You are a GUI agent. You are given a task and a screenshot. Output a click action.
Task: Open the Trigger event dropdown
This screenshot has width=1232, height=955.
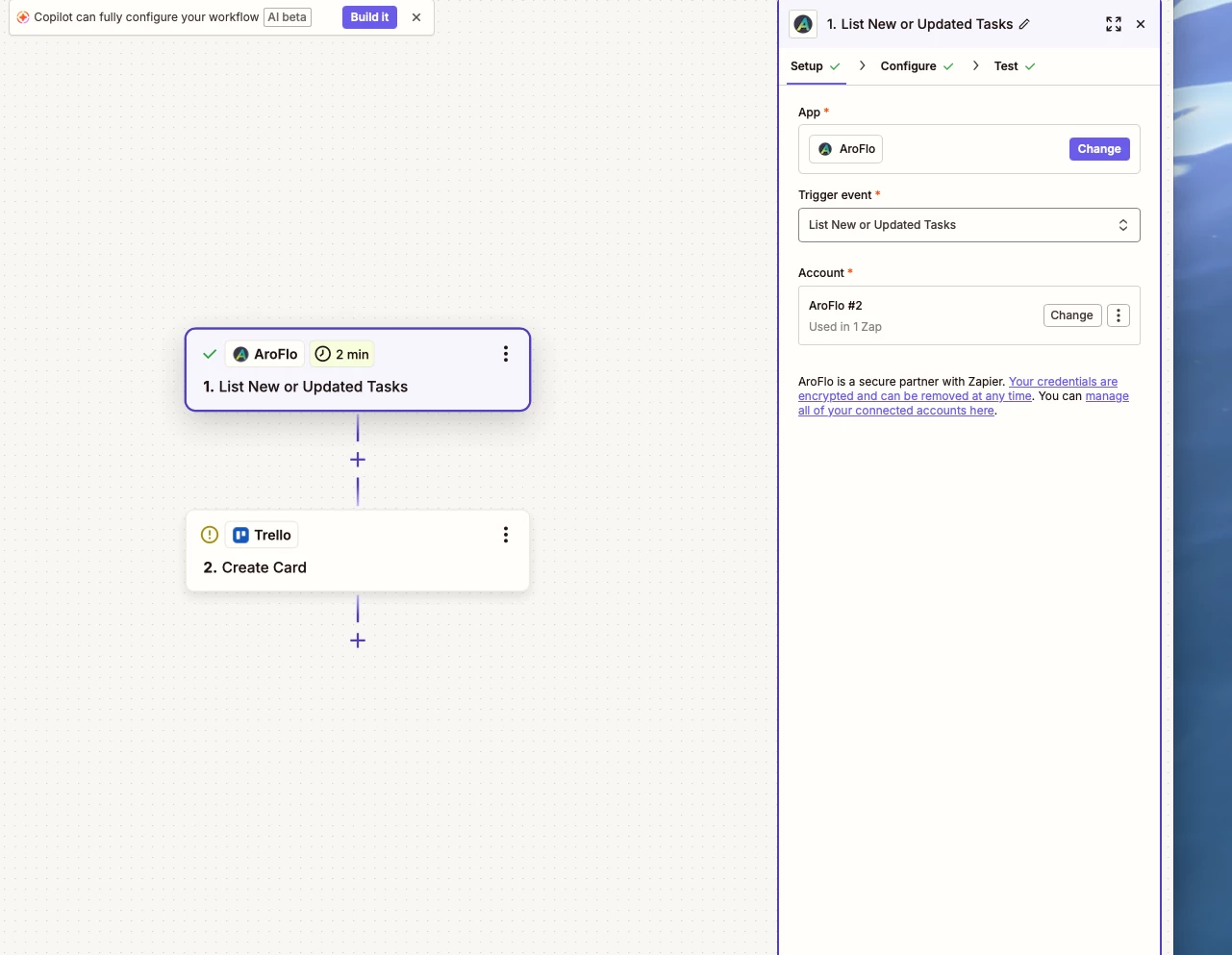point(968,225)
